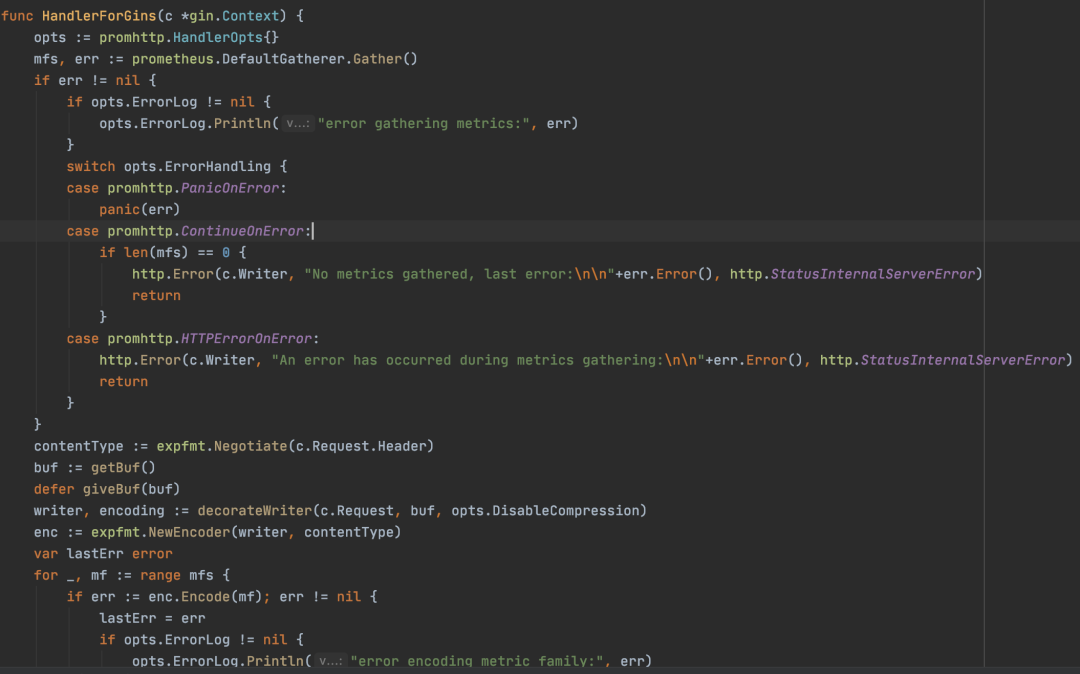Click the NewEncoder function call

click(x=189, y=532)
